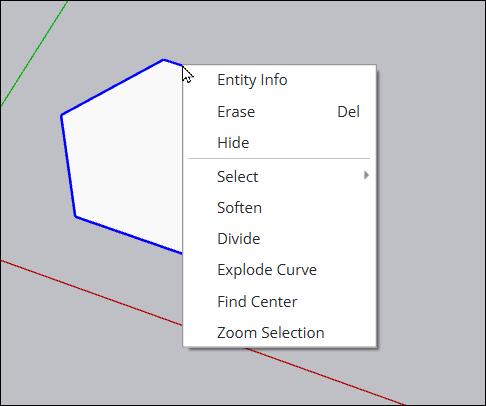Open Entity Info from context menu
The height and width of the screenshot is (406, 486).
(280, 80)
